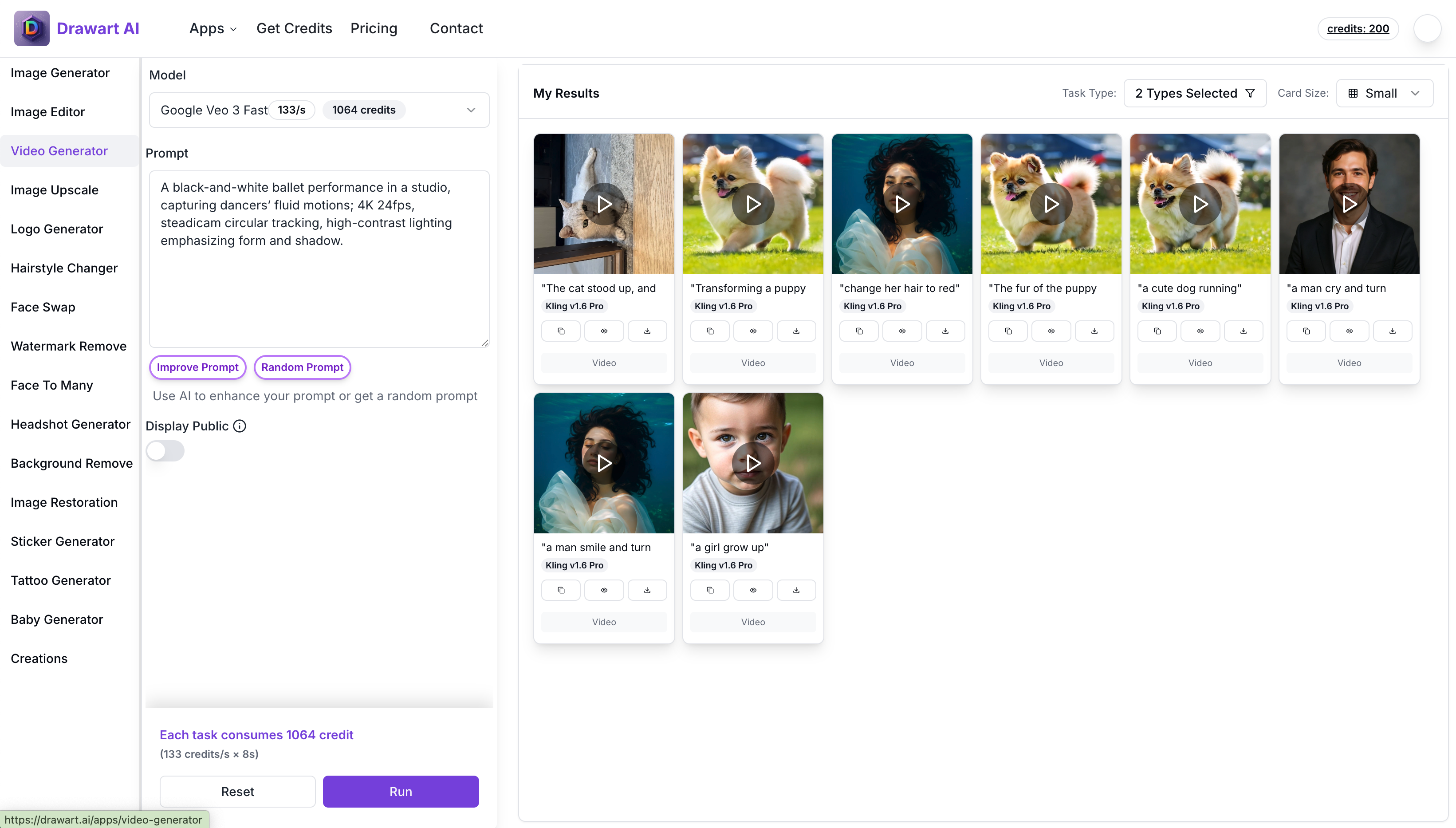Open the Task Type filter dropdown
Screen dimensions: 1456x828
[1194, 93]
